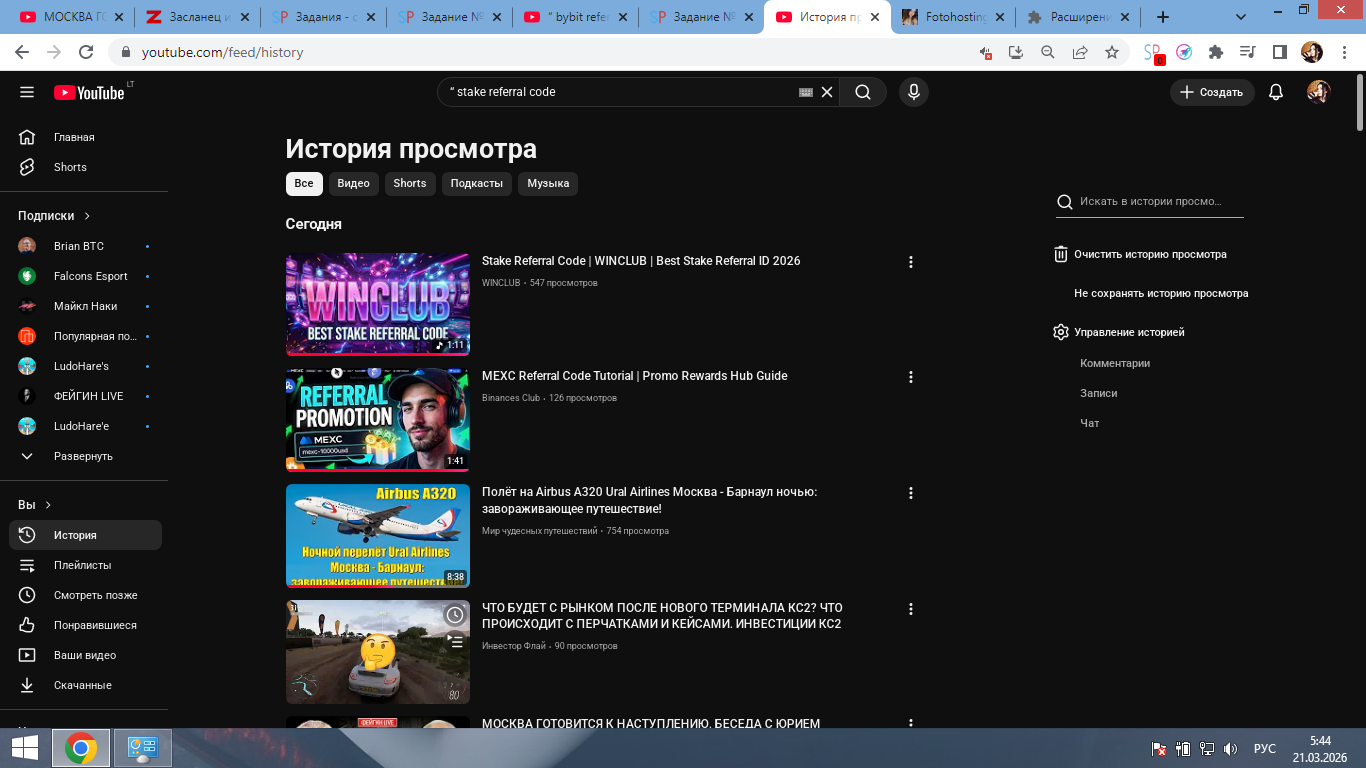Click the network icon in system tray
Screen dimensions: 1366x768
click(1207, 749)
